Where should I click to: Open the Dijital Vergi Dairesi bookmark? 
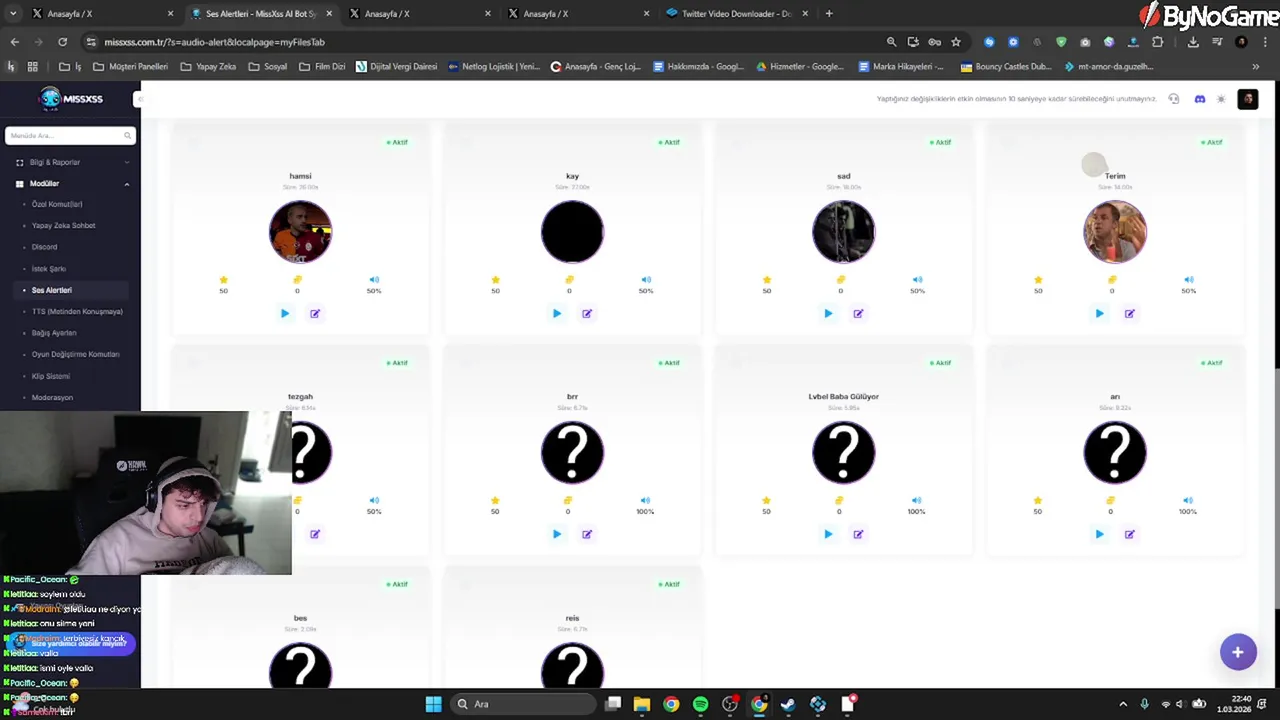tap(396, 67)
